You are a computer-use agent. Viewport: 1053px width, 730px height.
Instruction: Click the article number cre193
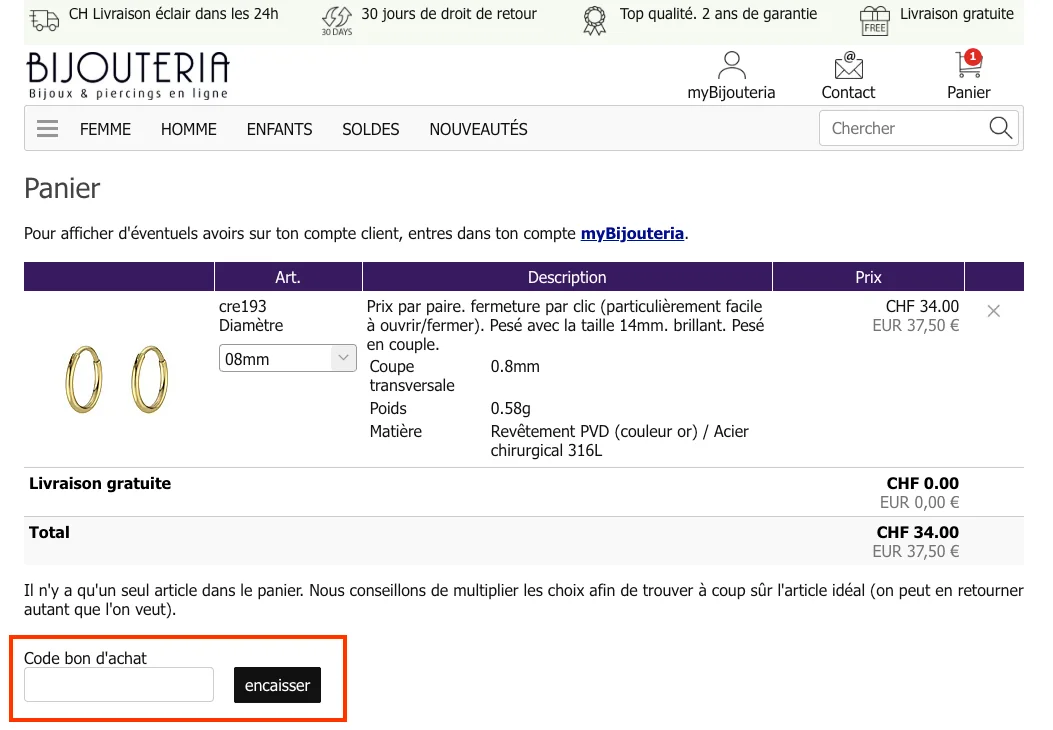click(x=242, y=306)
